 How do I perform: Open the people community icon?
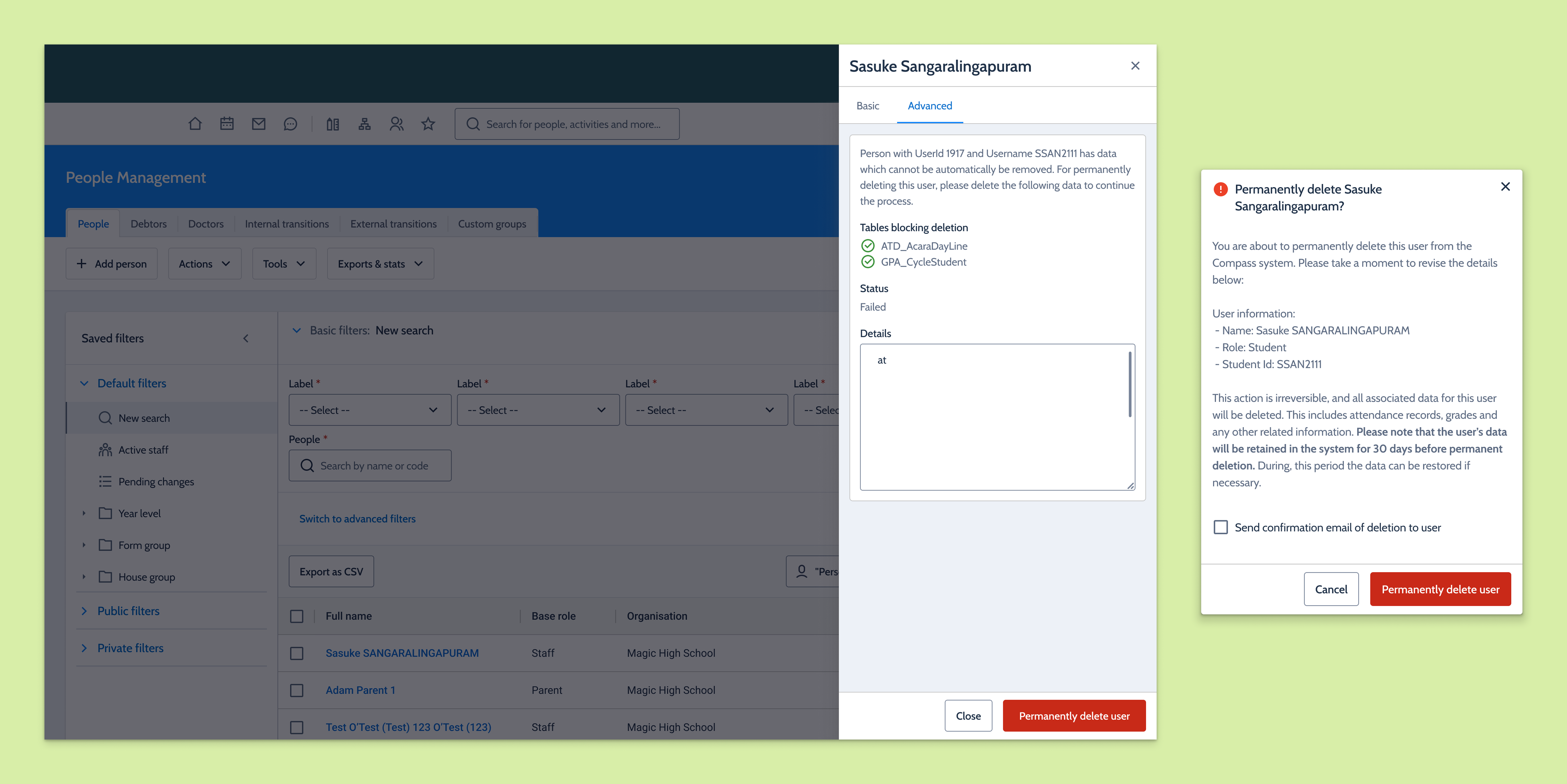pyautogui.click(x=397, y=124)
